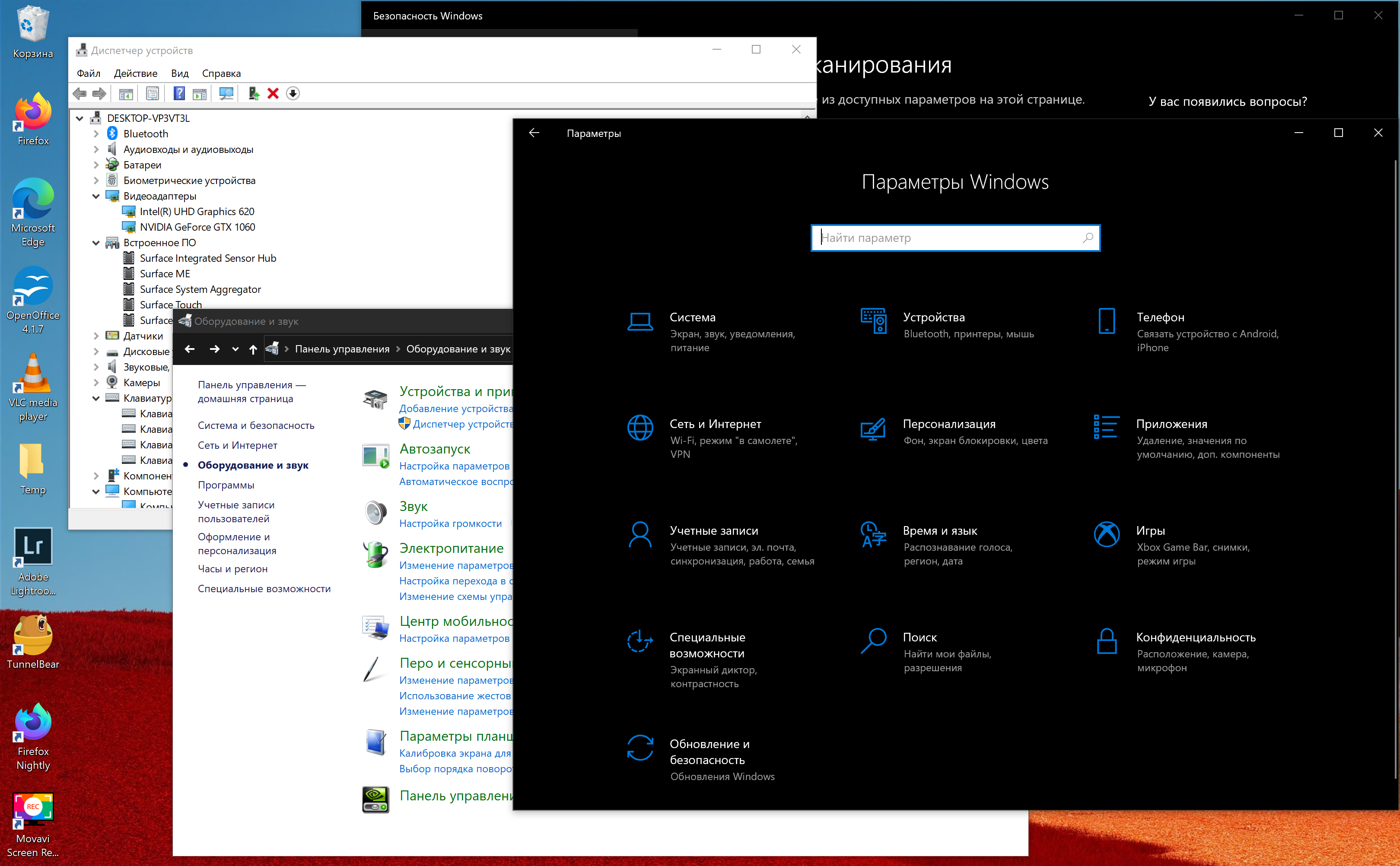Open the Файл menu in Device Manager
The height and width of the screenshot is (866, 1400).
coord(89,73)
